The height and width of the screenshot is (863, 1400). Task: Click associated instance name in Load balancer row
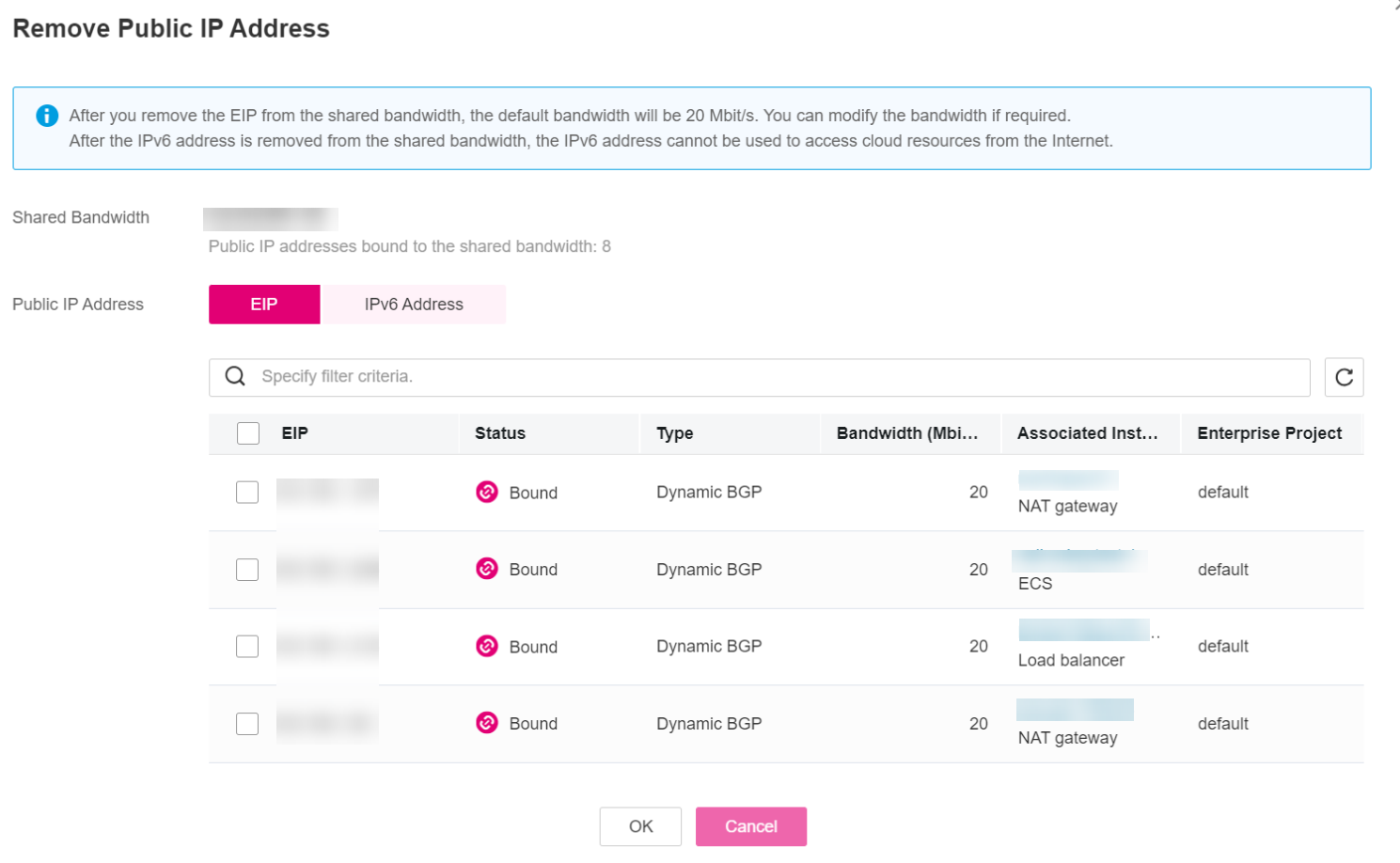coord(1084,630)
